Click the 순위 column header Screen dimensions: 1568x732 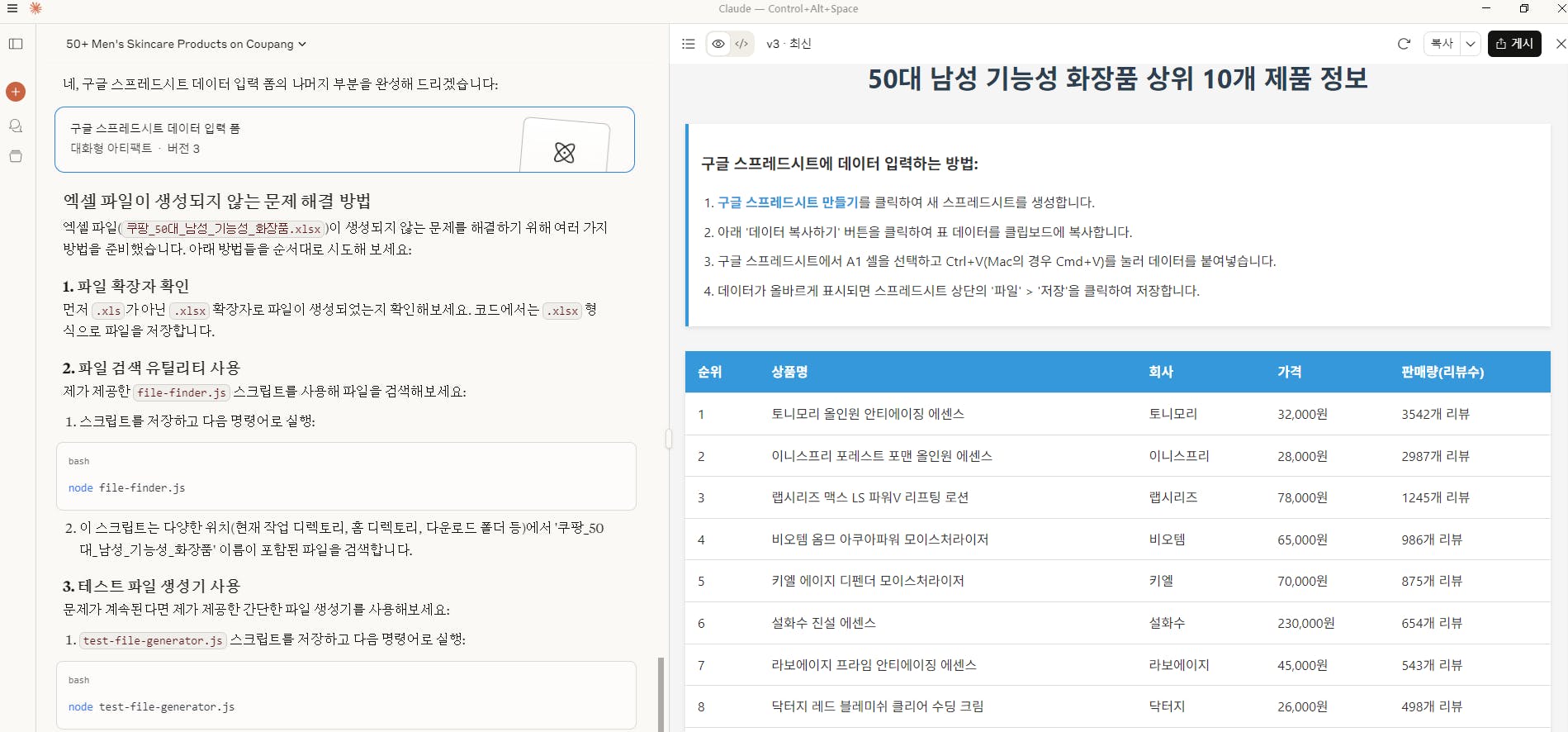tap(709, 372)
